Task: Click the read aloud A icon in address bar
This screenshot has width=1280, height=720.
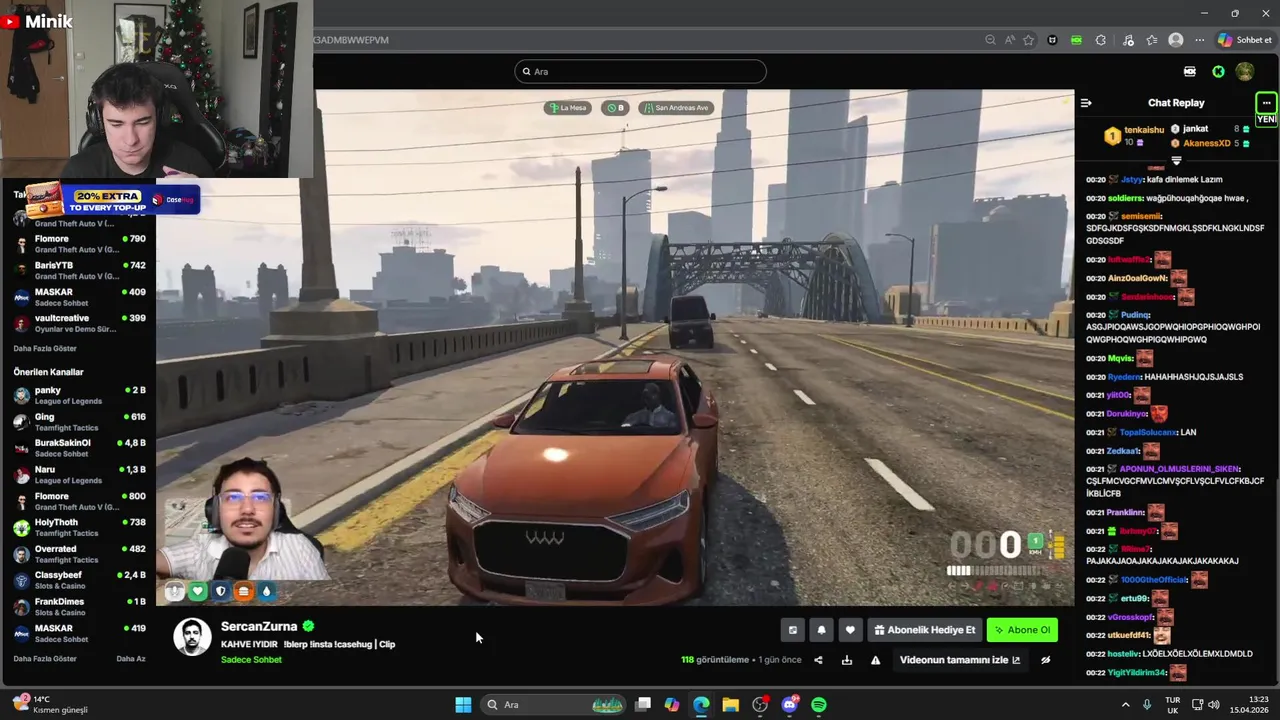Action: click(1009, 40)
